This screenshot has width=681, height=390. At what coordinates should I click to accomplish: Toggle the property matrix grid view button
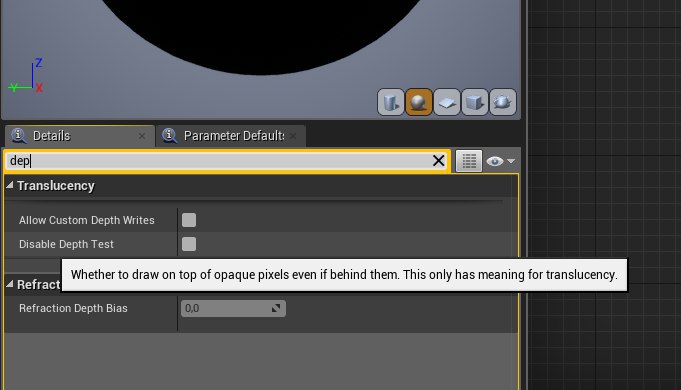[x=469, y=161]
